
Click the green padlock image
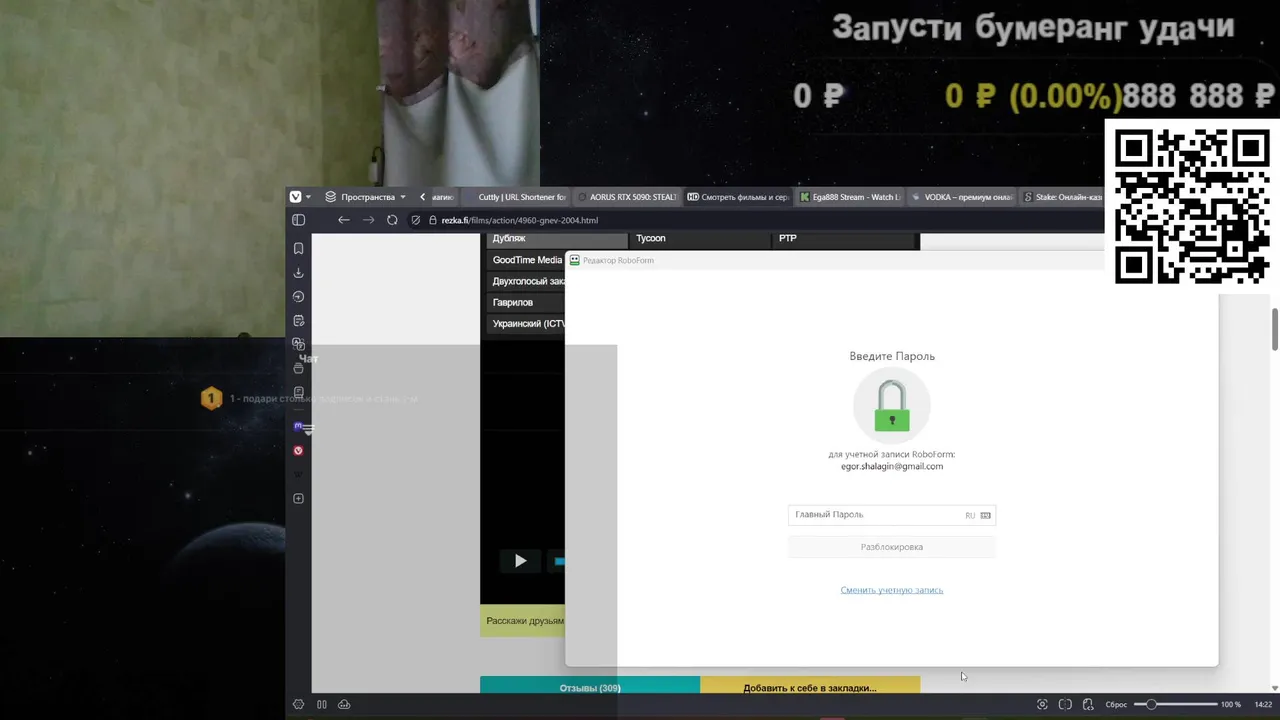pos(892,405)
